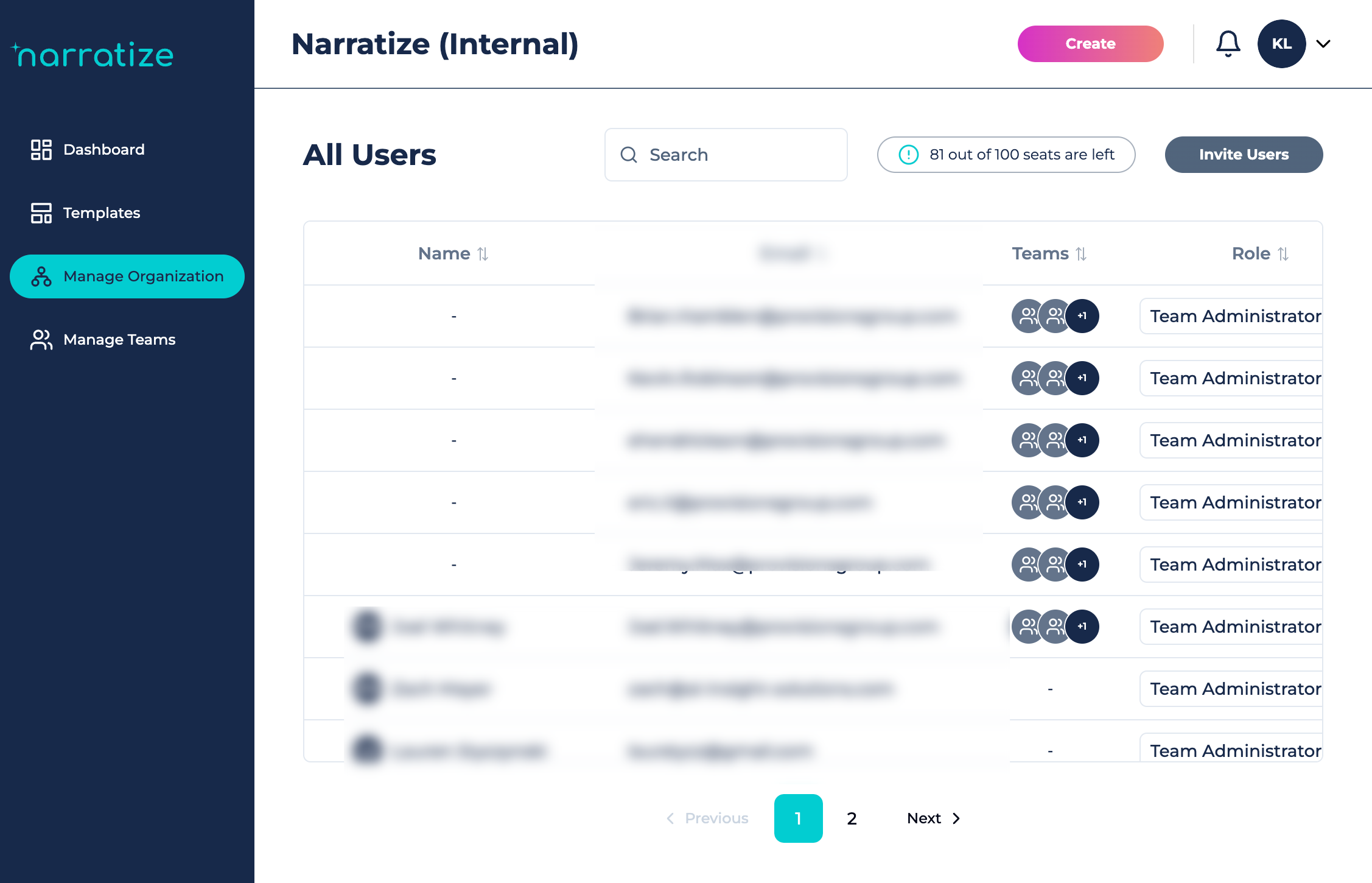This screenshot has width=1372, height=883.
Task: Click the +1 teams badge in first row
Action: click(1082, 316)
